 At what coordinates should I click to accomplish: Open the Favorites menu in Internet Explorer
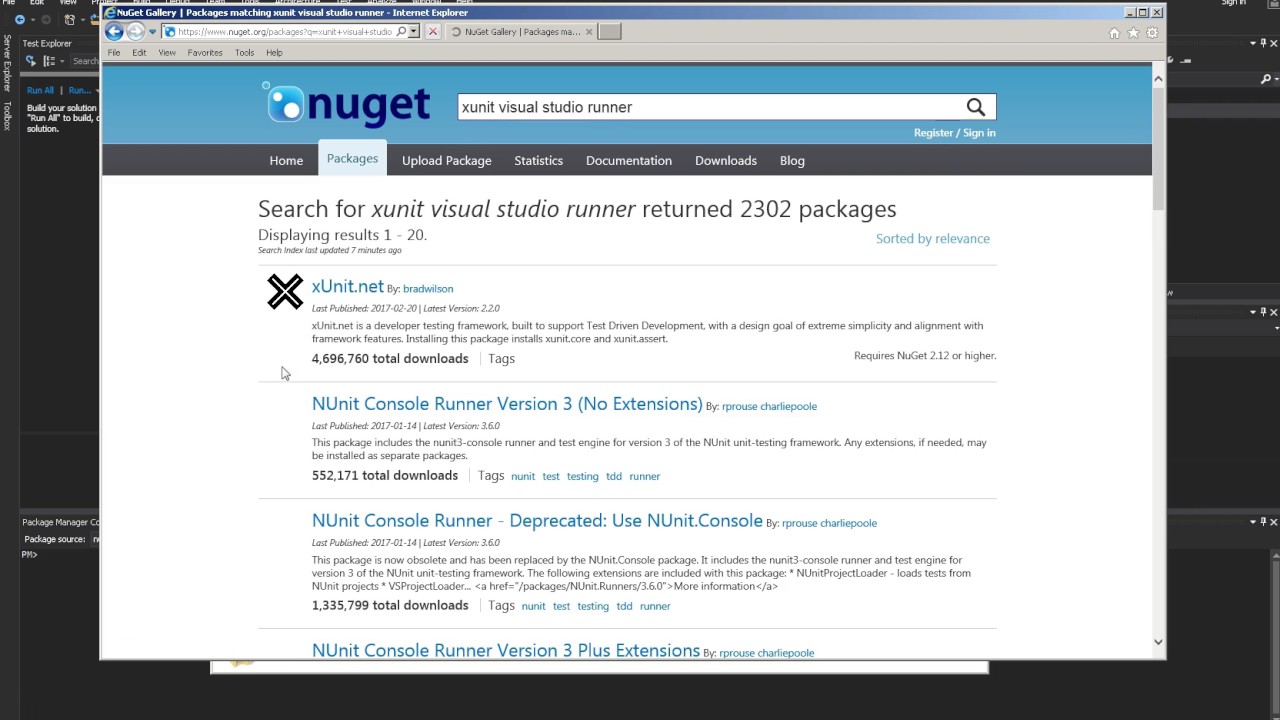[205, 52]
